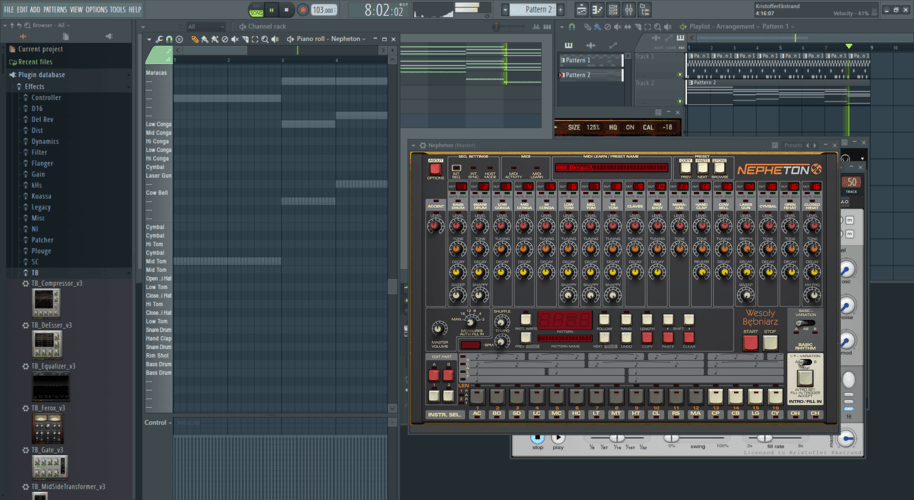The height and width of the screenshot is (500, 914).
Task: Click the Nepheton INSTR. SEL. button
Action: point(444,414)
